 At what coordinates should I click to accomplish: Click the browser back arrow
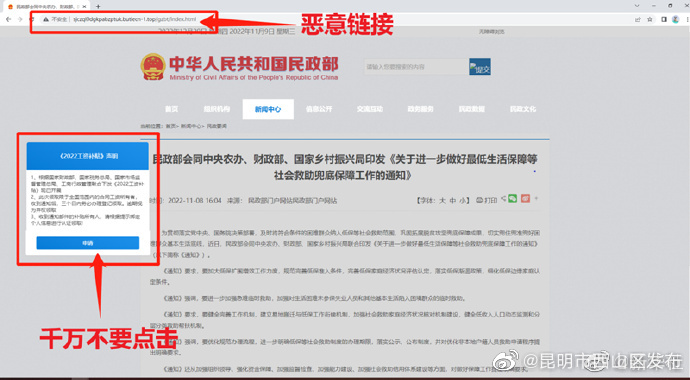click(x=8, y=19)
